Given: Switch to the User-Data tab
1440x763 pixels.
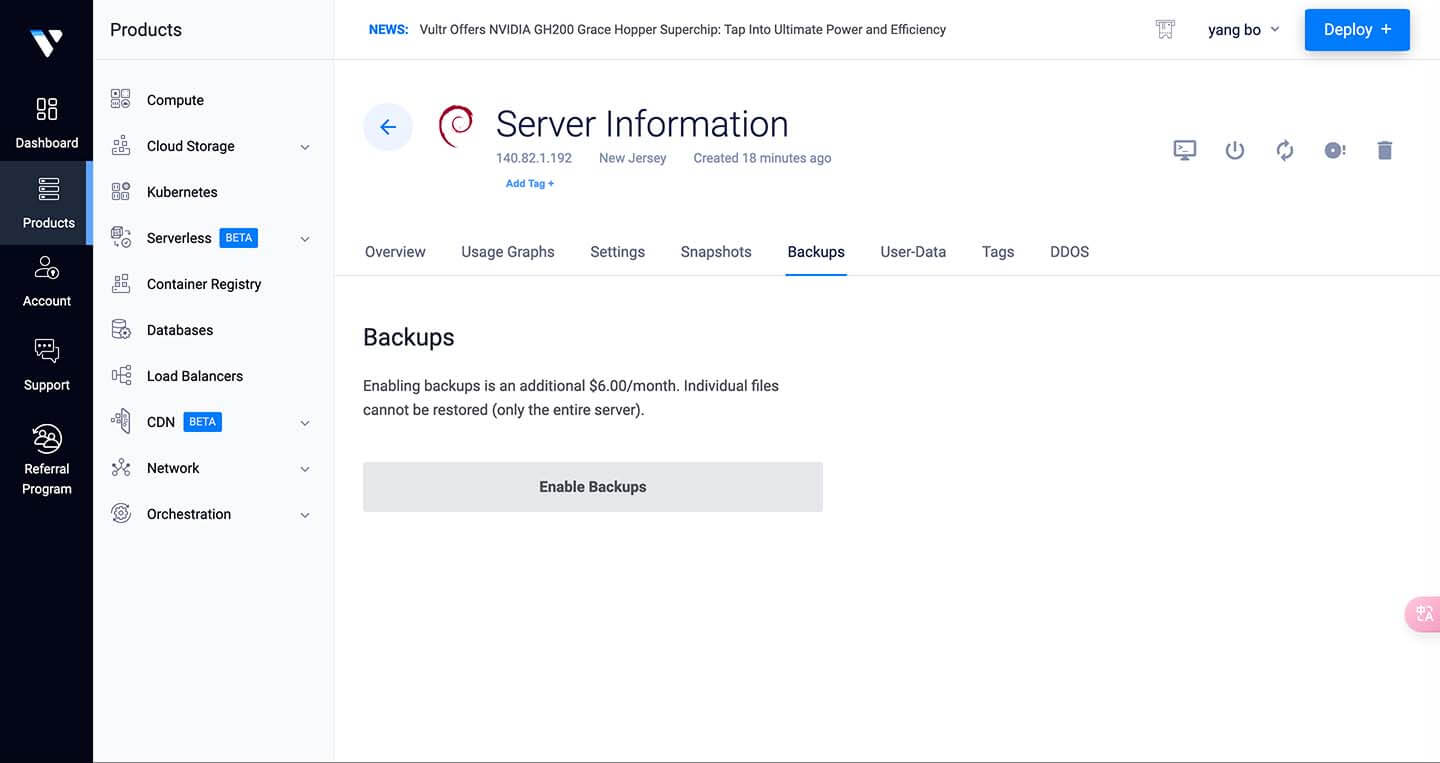Looking at the screenshot, I should [913, 252].
